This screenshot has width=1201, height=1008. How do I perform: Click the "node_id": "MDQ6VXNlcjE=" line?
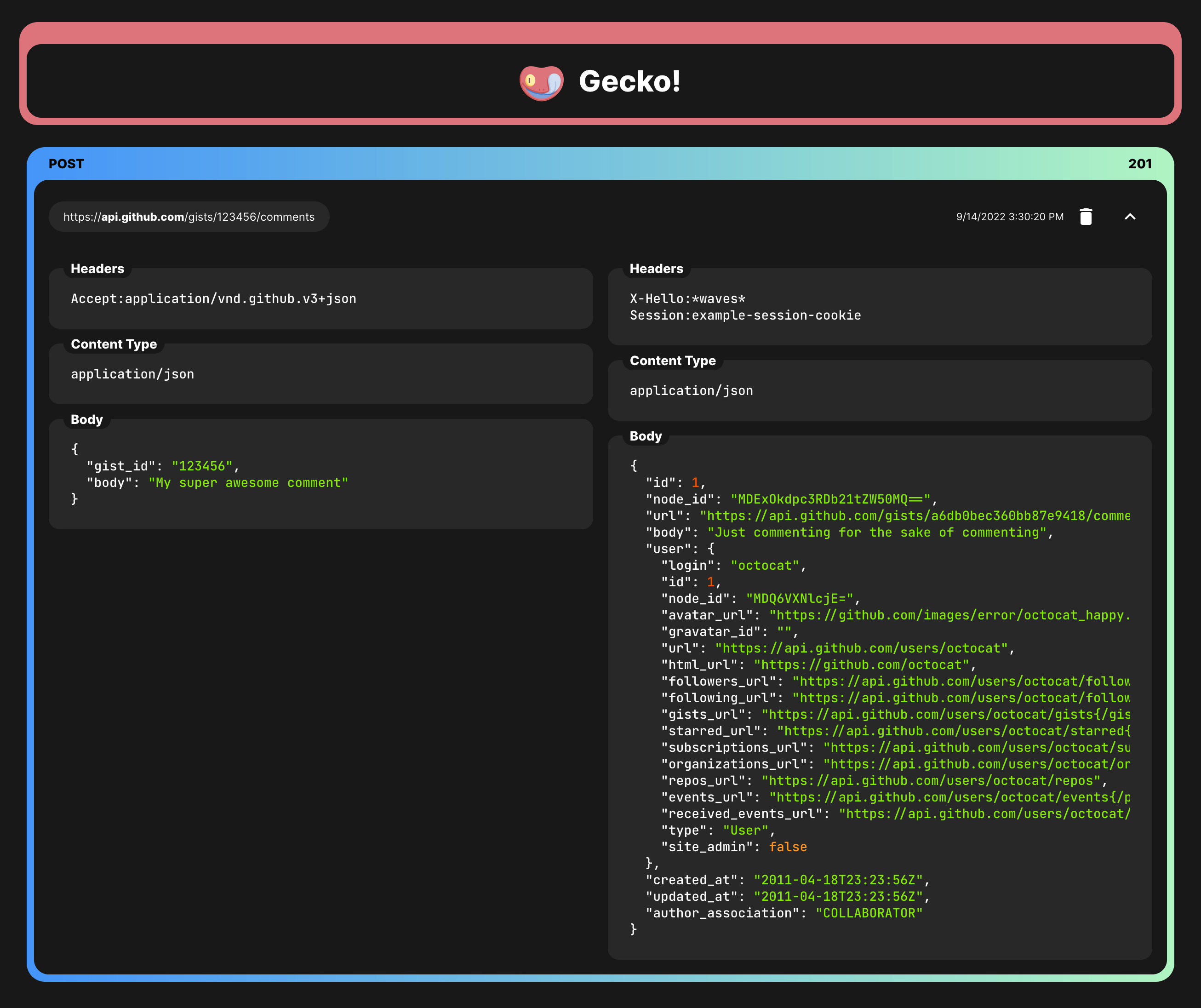(x=761, y=598)
